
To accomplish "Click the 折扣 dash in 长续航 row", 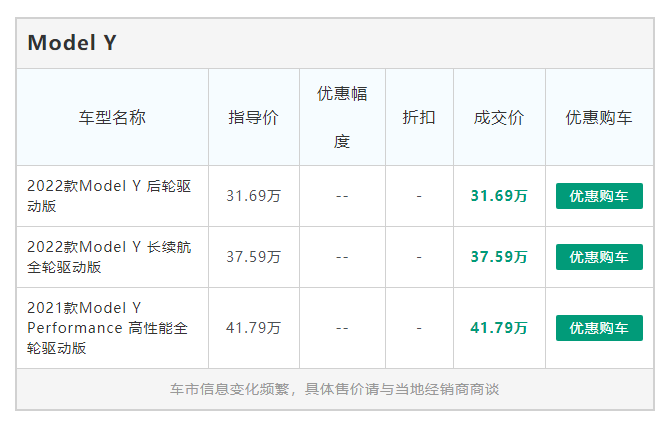I will [419, 257].
